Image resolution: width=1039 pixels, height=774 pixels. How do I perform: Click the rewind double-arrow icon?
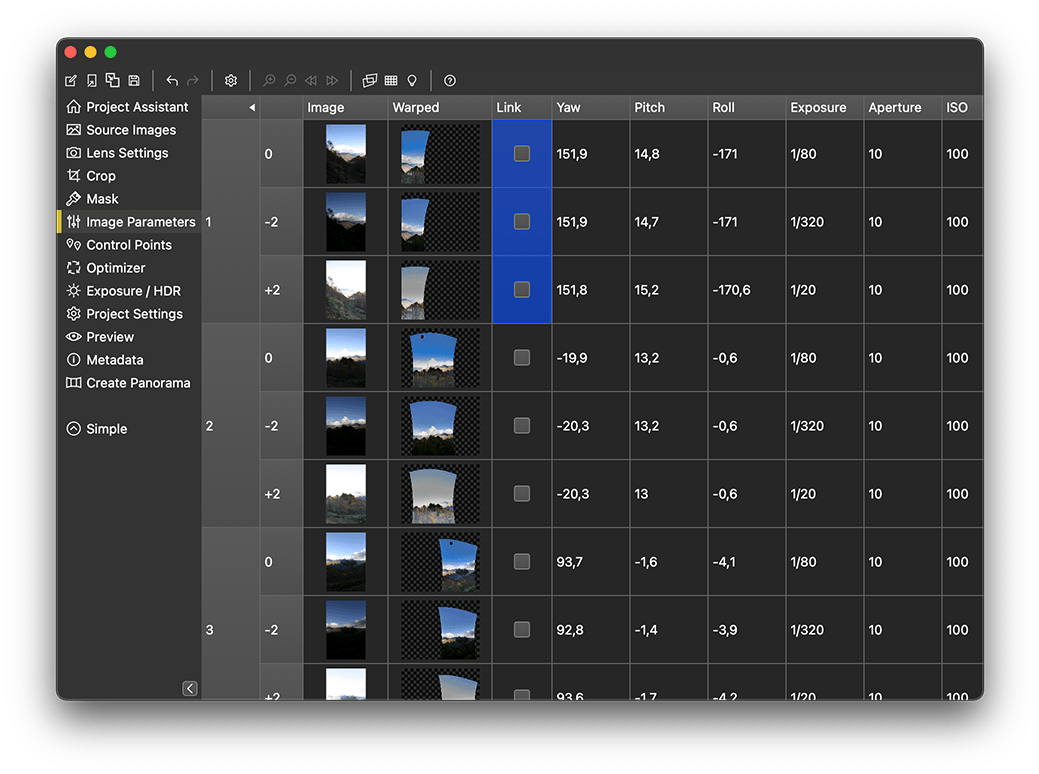(x=311, y=80)
